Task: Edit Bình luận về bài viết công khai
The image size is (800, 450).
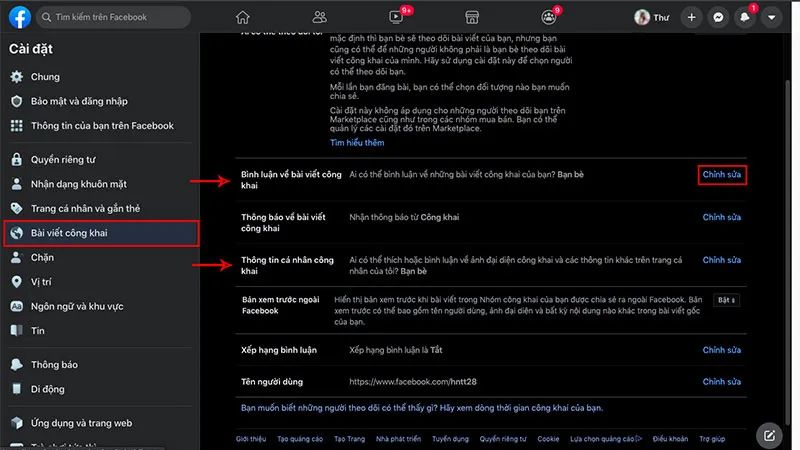Action: pos(722,175)
